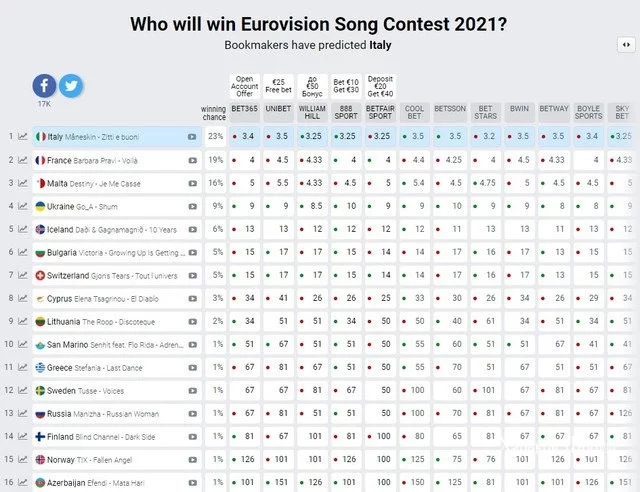Click the "Open Account Offer" promo
Image resolution: width=640 pixels, height=492 pixels.
point(245,85)
